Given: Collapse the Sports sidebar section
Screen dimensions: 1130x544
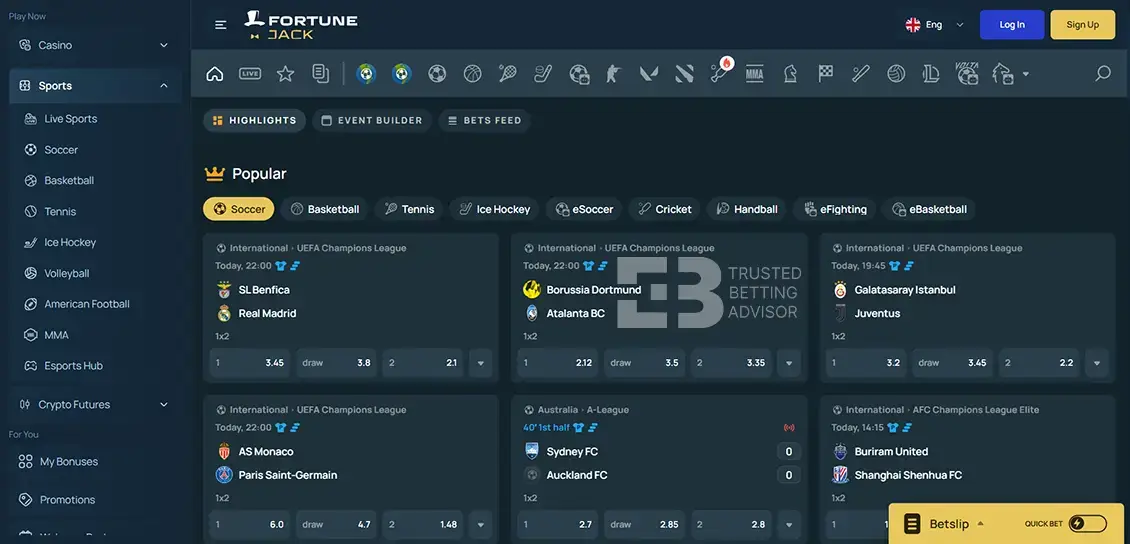Looking at the screenshot, I should click(x=95, y=86).
